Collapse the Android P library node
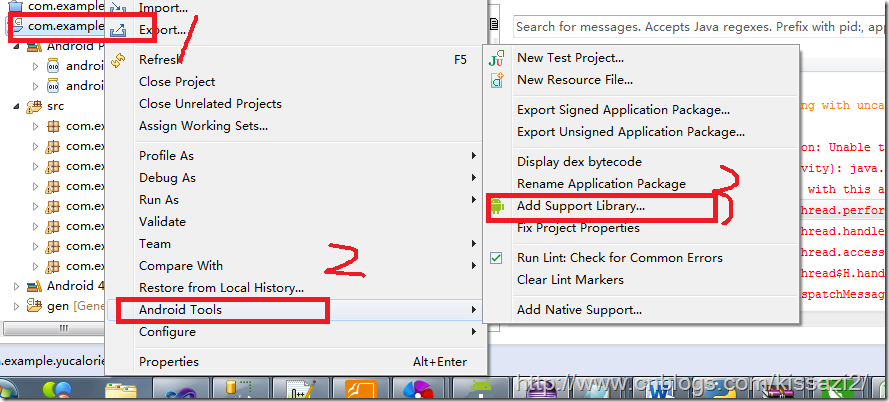The height and width of the screenshot is (402, 889). (x=16, y=46)
